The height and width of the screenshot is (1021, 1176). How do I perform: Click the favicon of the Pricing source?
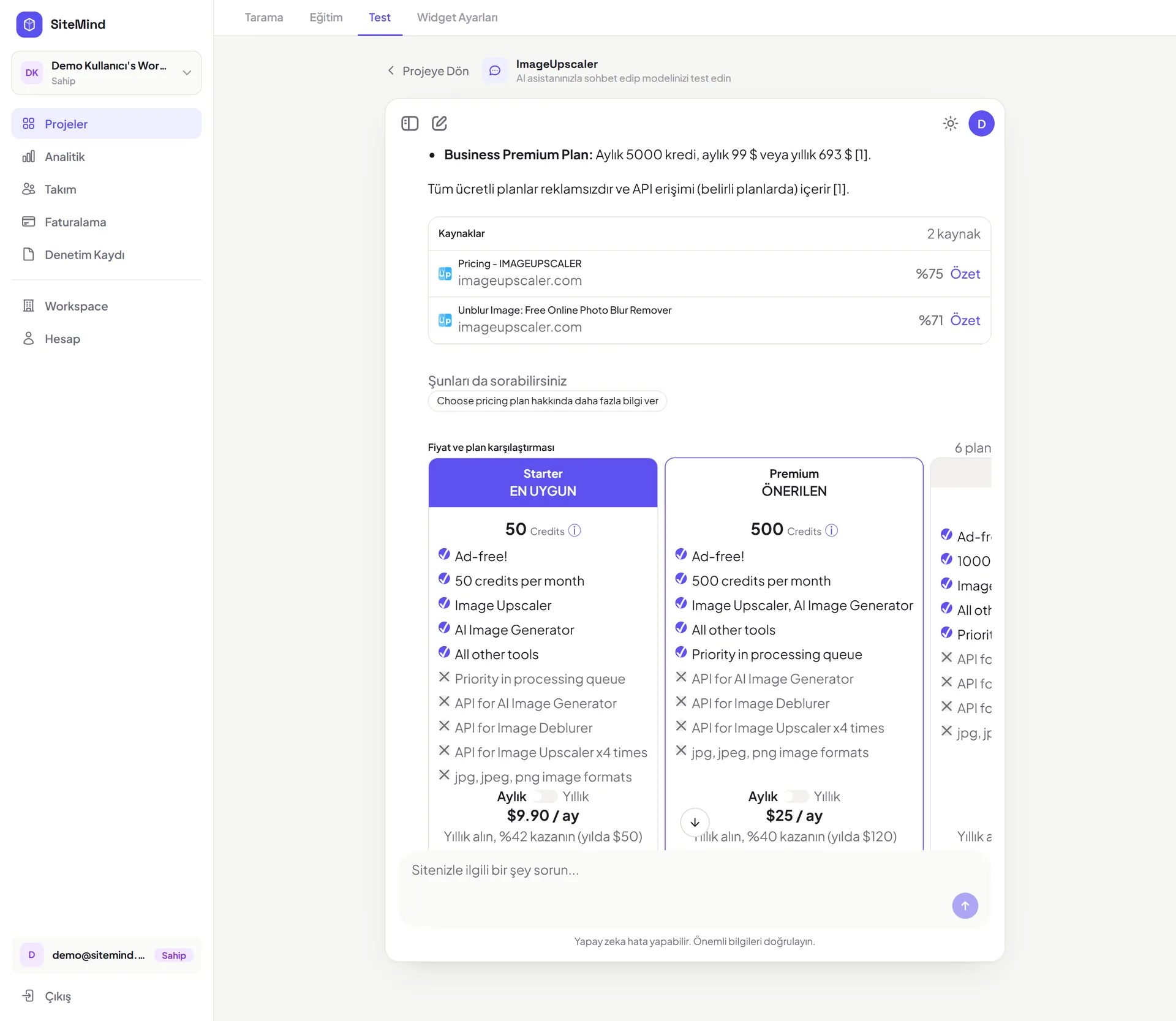point(445,274)
